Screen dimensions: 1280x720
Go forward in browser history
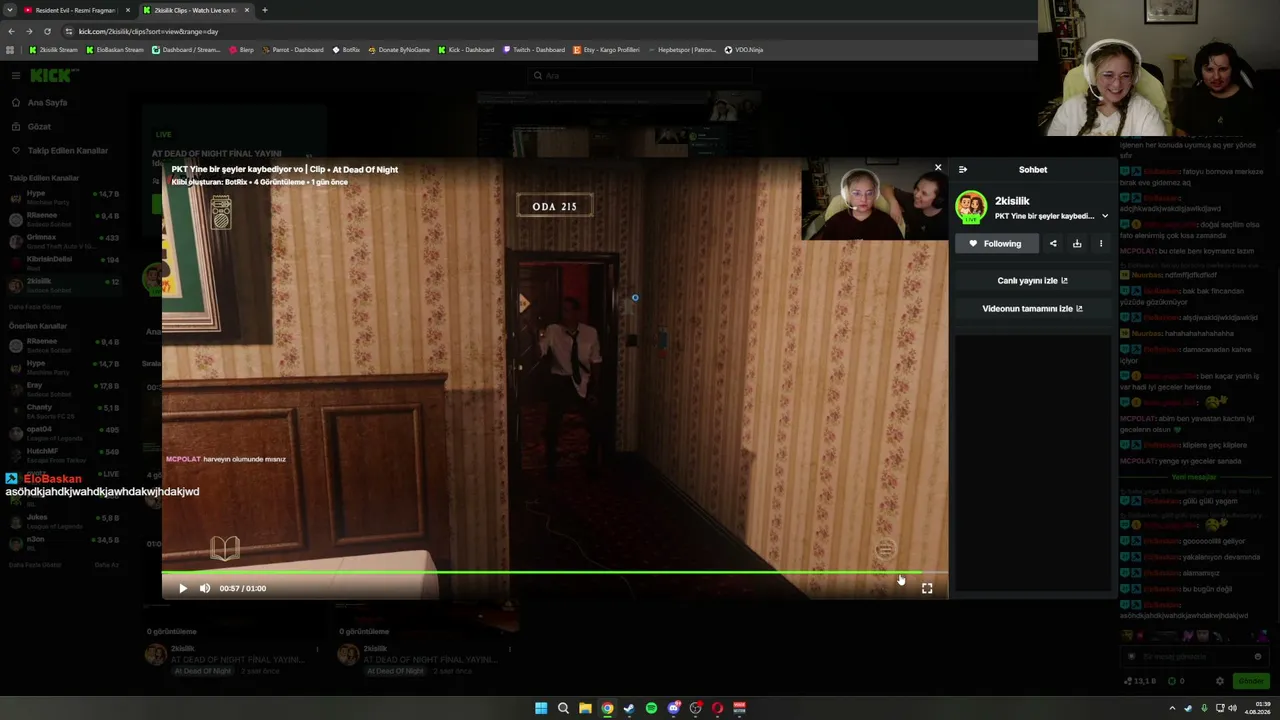(x=29, y=31)
